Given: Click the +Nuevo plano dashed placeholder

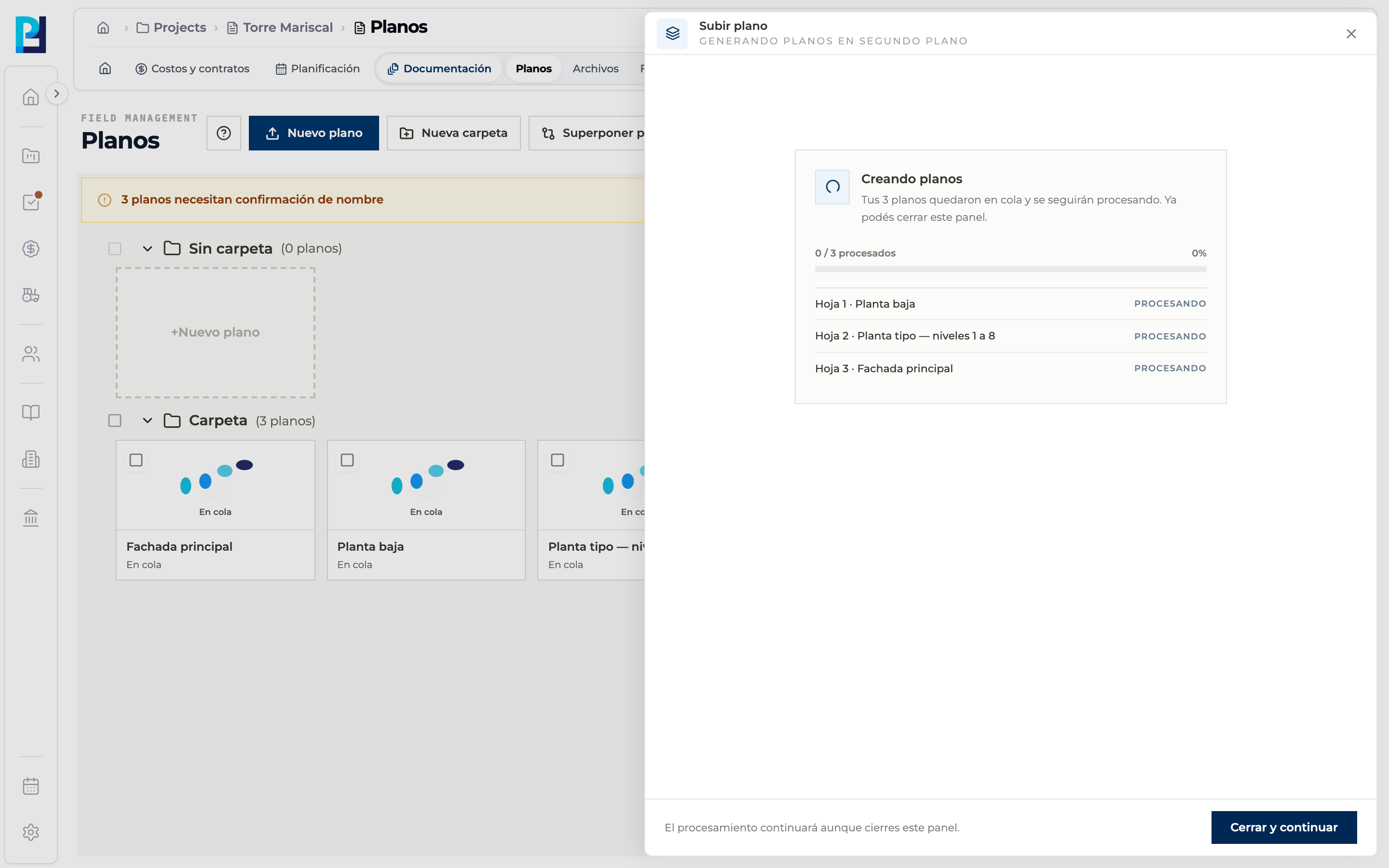Looking at the screenshot, I should pos(215,332).
